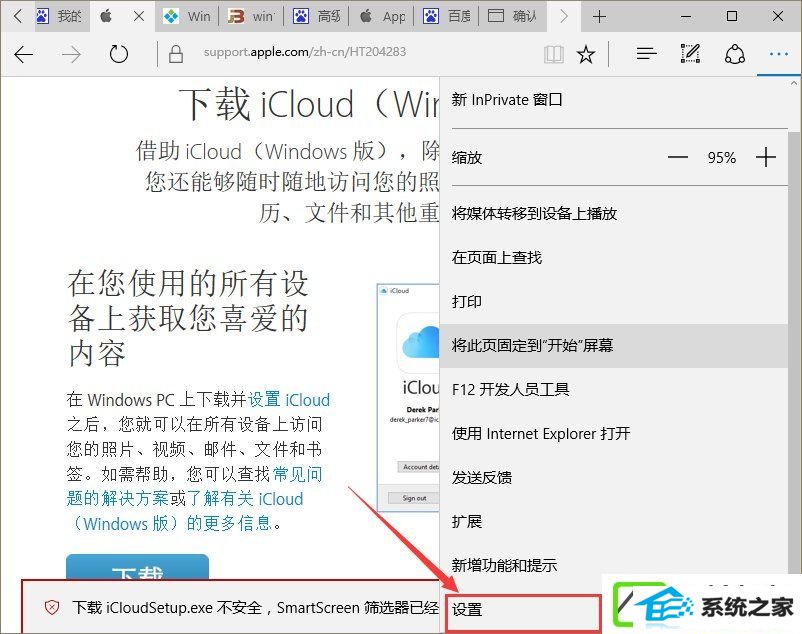Screen dimensions: 802x634
Task: Switch to the 确认 tab
Action: 512,16
